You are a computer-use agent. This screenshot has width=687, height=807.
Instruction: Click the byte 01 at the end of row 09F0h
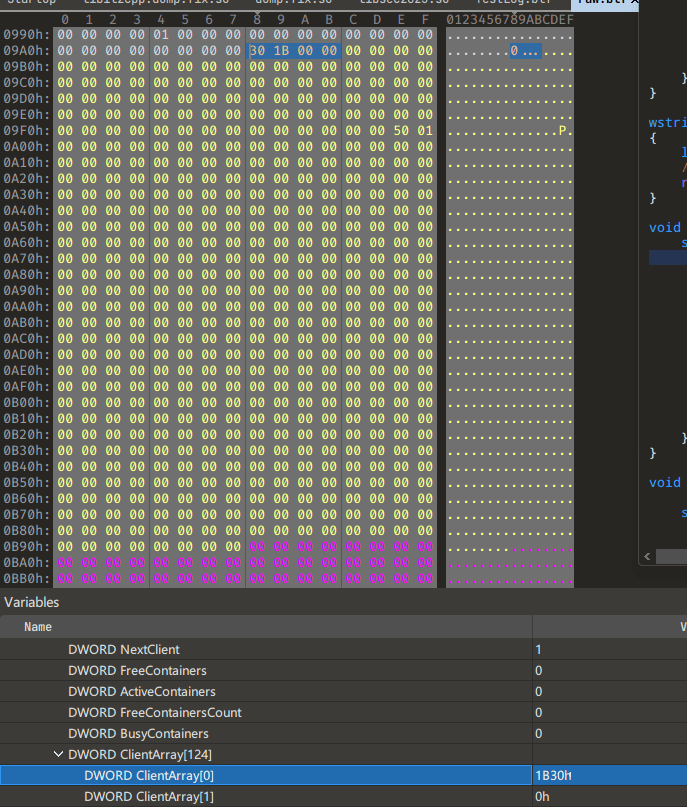click(425, 131)
